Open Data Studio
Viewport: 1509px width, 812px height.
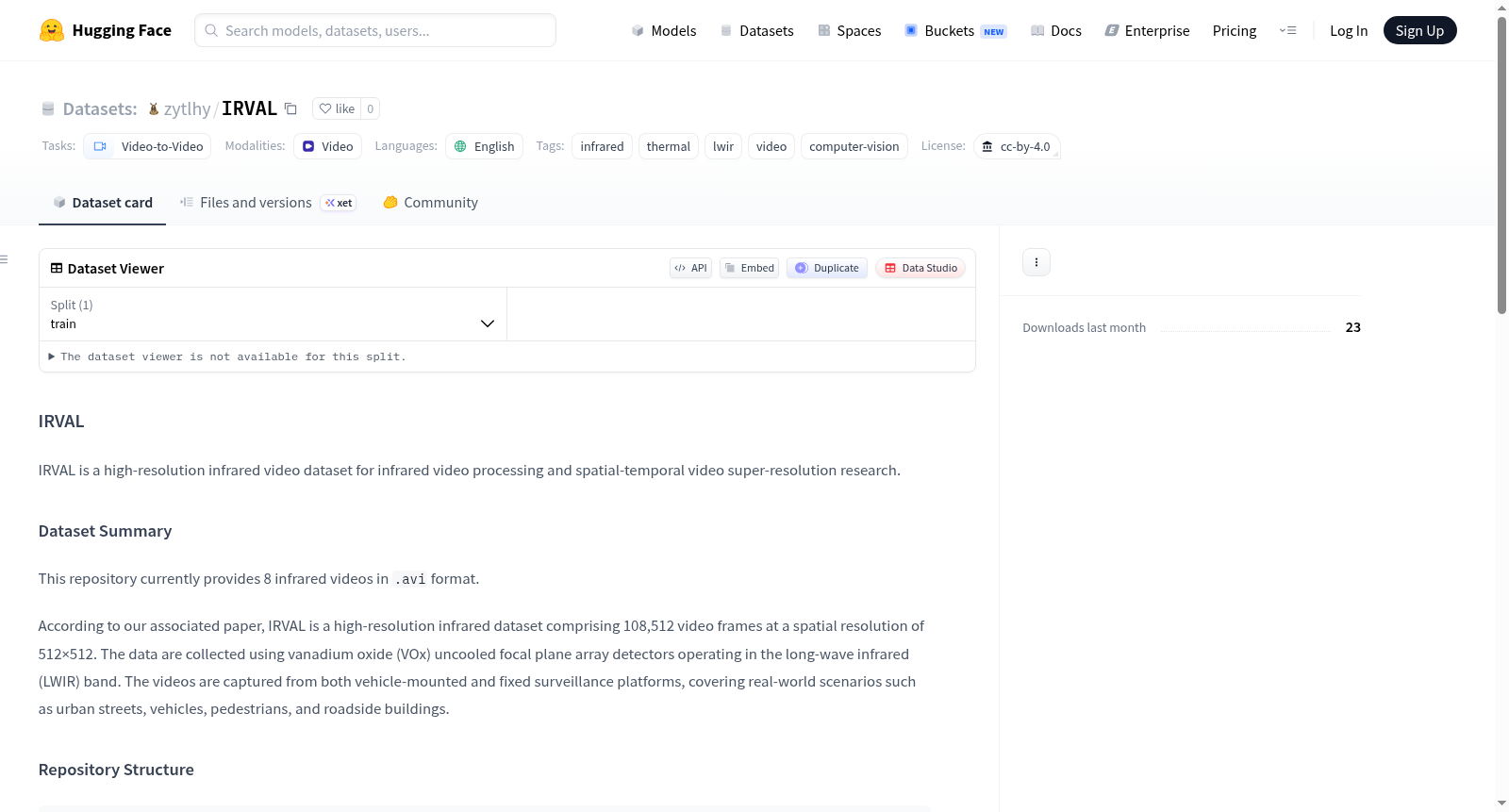pos(920,268)
